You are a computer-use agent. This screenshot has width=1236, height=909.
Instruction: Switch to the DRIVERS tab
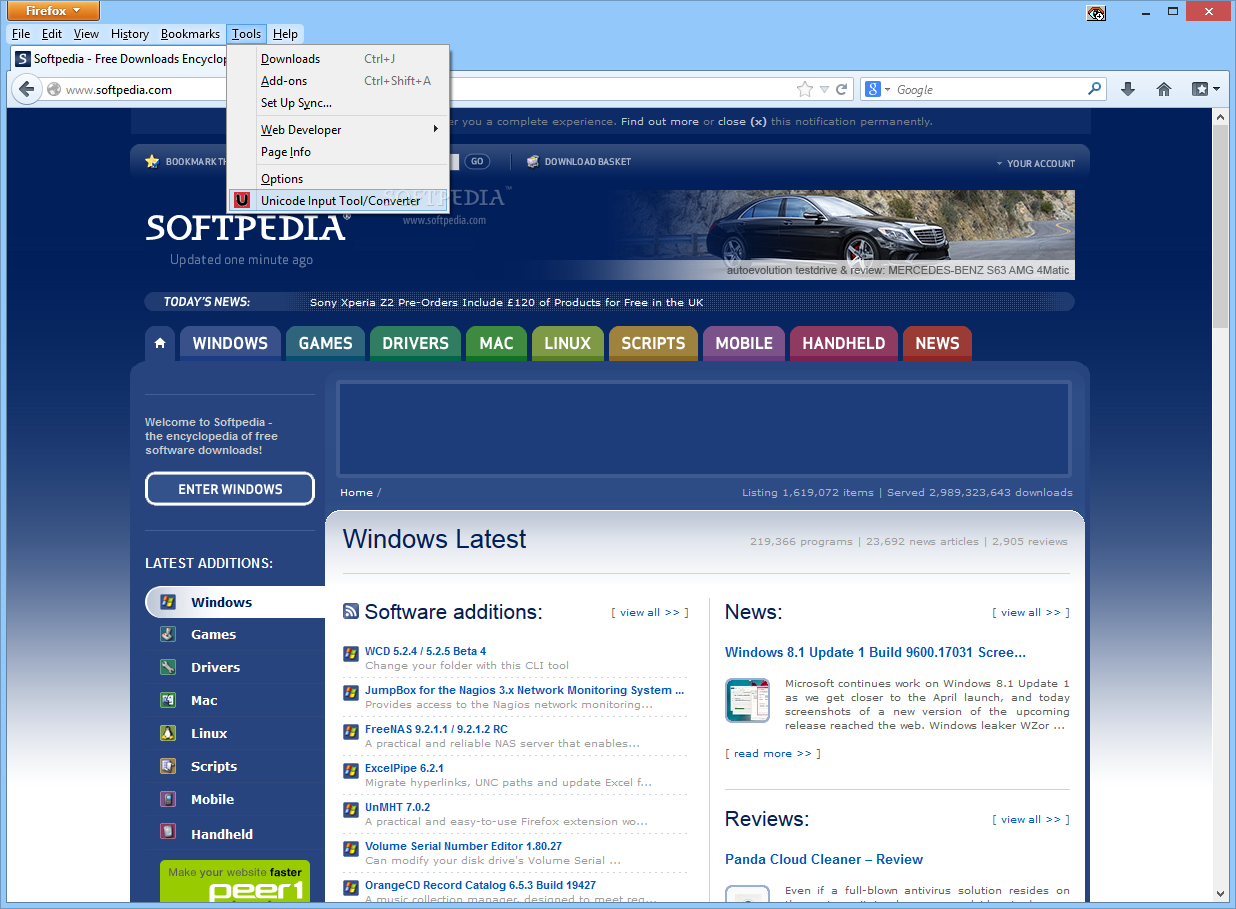415,343
